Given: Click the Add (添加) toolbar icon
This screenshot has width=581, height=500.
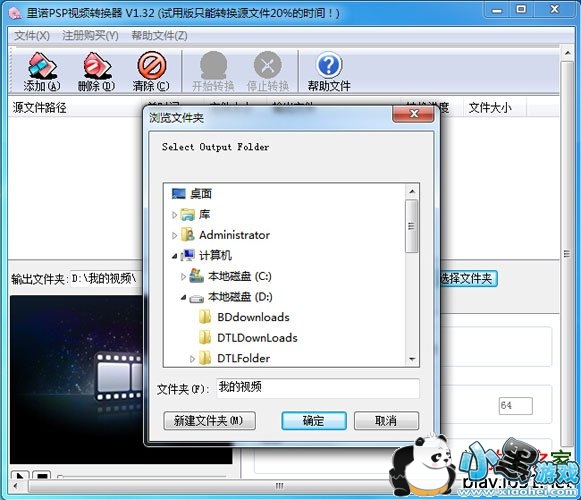Looking at the screenshot, I should pyautogui.click(x=42, y=72).
